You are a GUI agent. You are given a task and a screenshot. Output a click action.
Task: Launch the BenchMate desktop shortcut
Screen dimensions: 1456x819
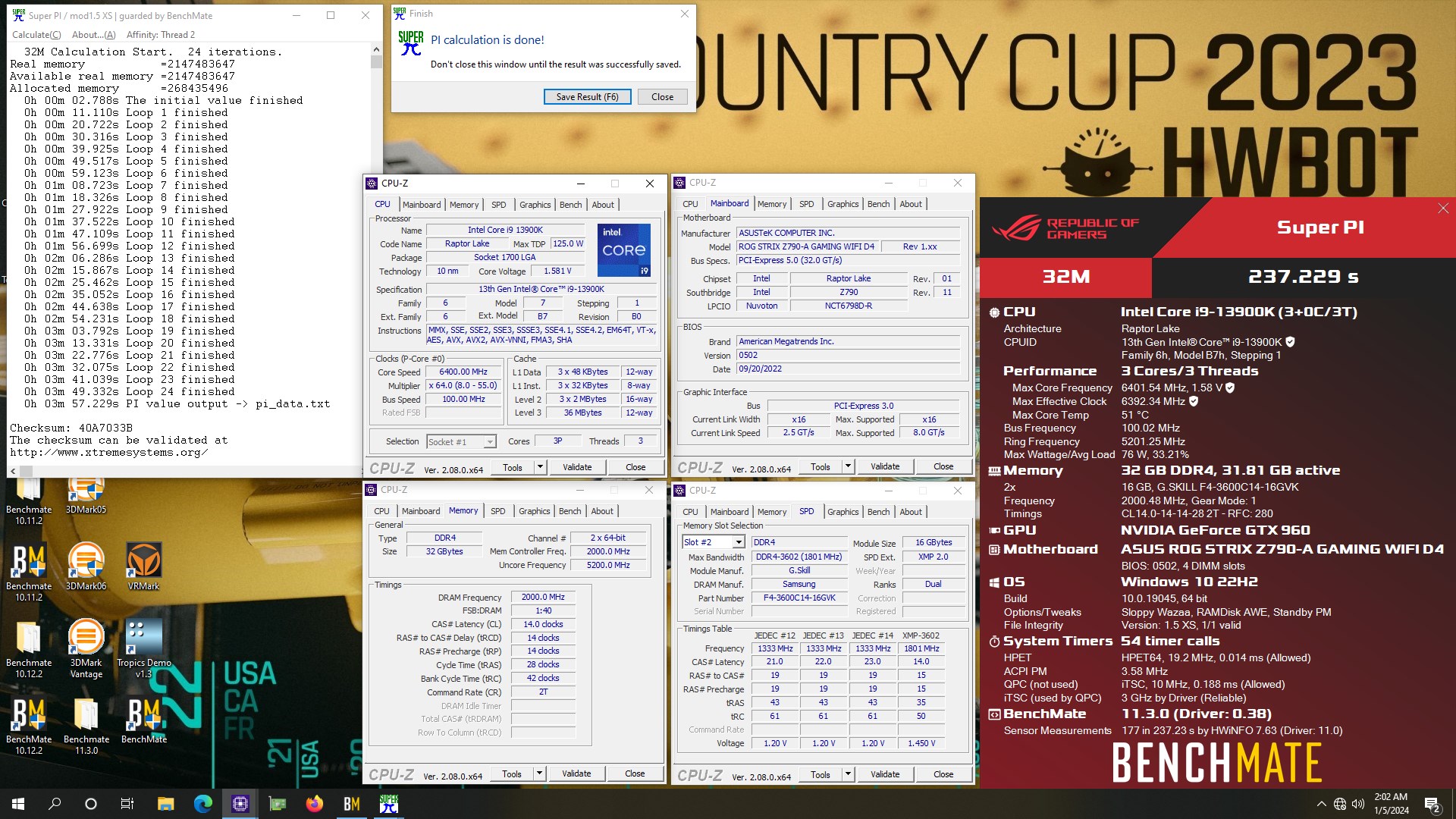(143, 720)
